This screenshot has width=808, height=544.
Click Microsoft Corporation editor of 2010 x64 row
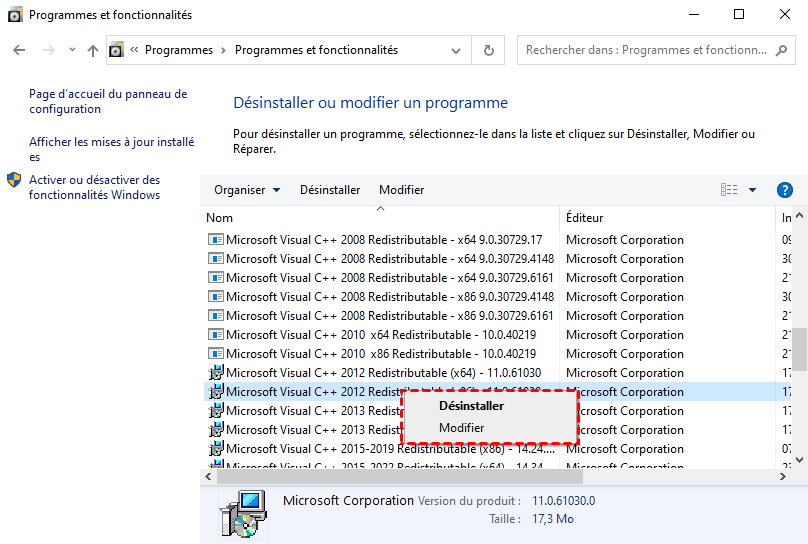625,335
